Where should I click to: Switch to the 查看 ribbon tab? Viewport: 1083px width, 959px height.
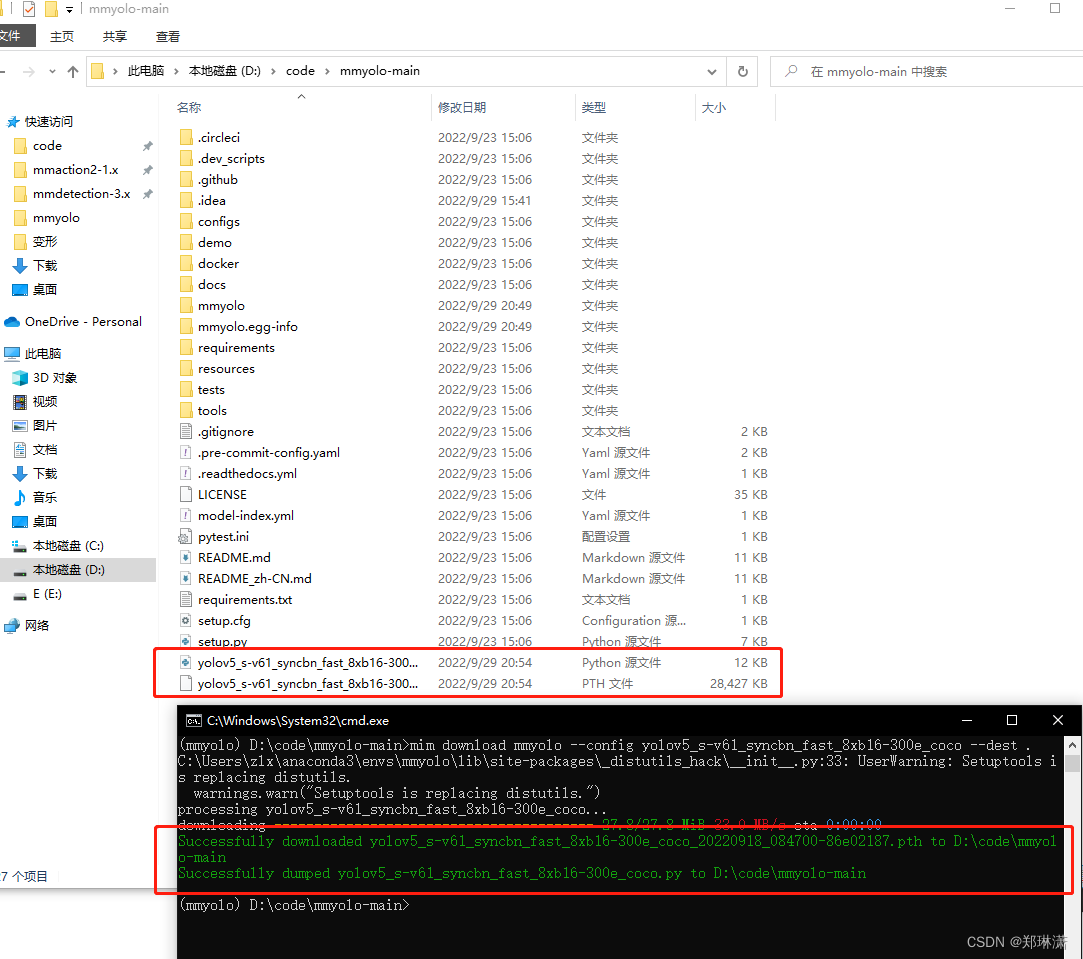167,35
